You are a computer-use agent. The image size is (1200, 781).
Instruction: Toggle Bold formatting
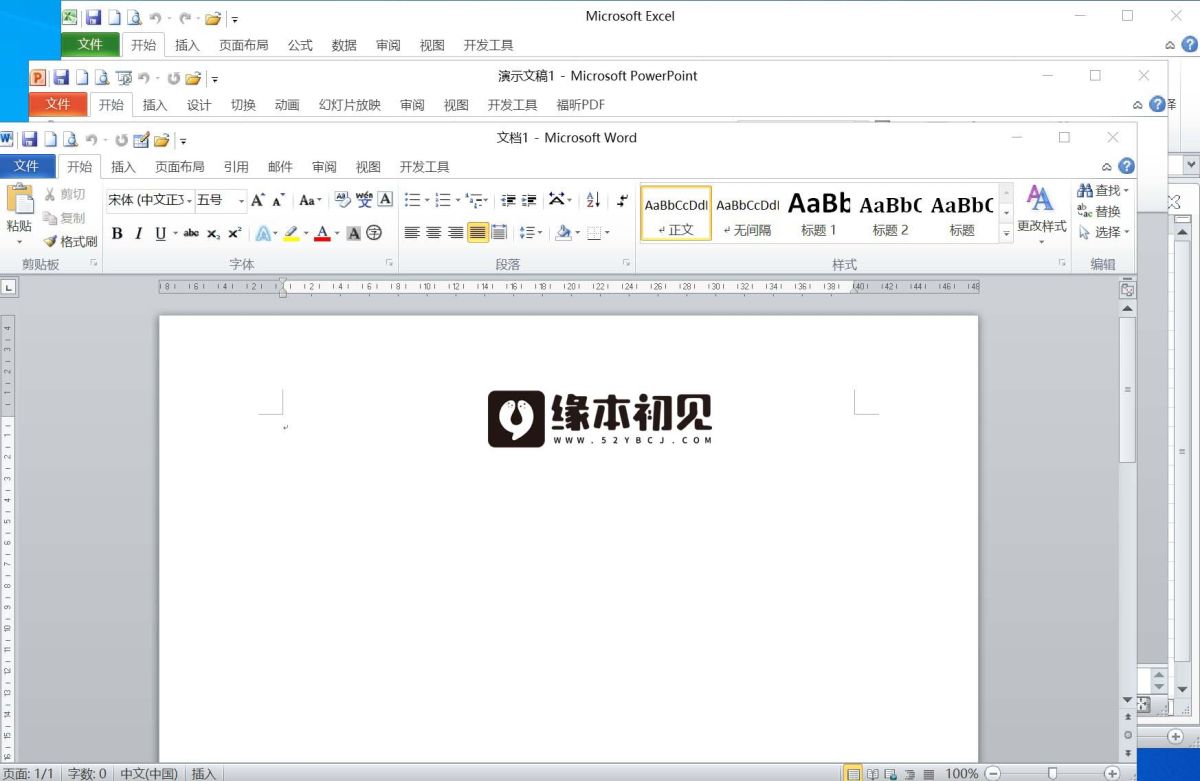(117, 233)
